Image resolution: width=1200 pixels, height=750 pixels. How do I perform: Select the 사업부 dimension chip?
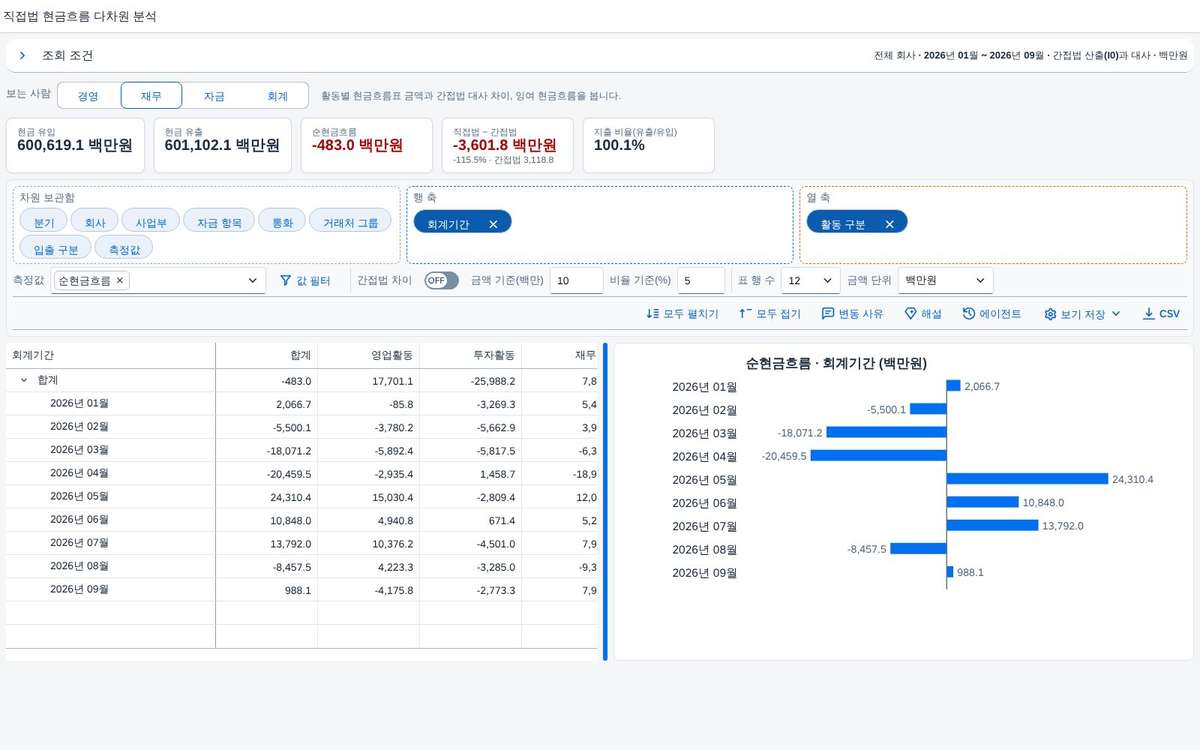151,223
